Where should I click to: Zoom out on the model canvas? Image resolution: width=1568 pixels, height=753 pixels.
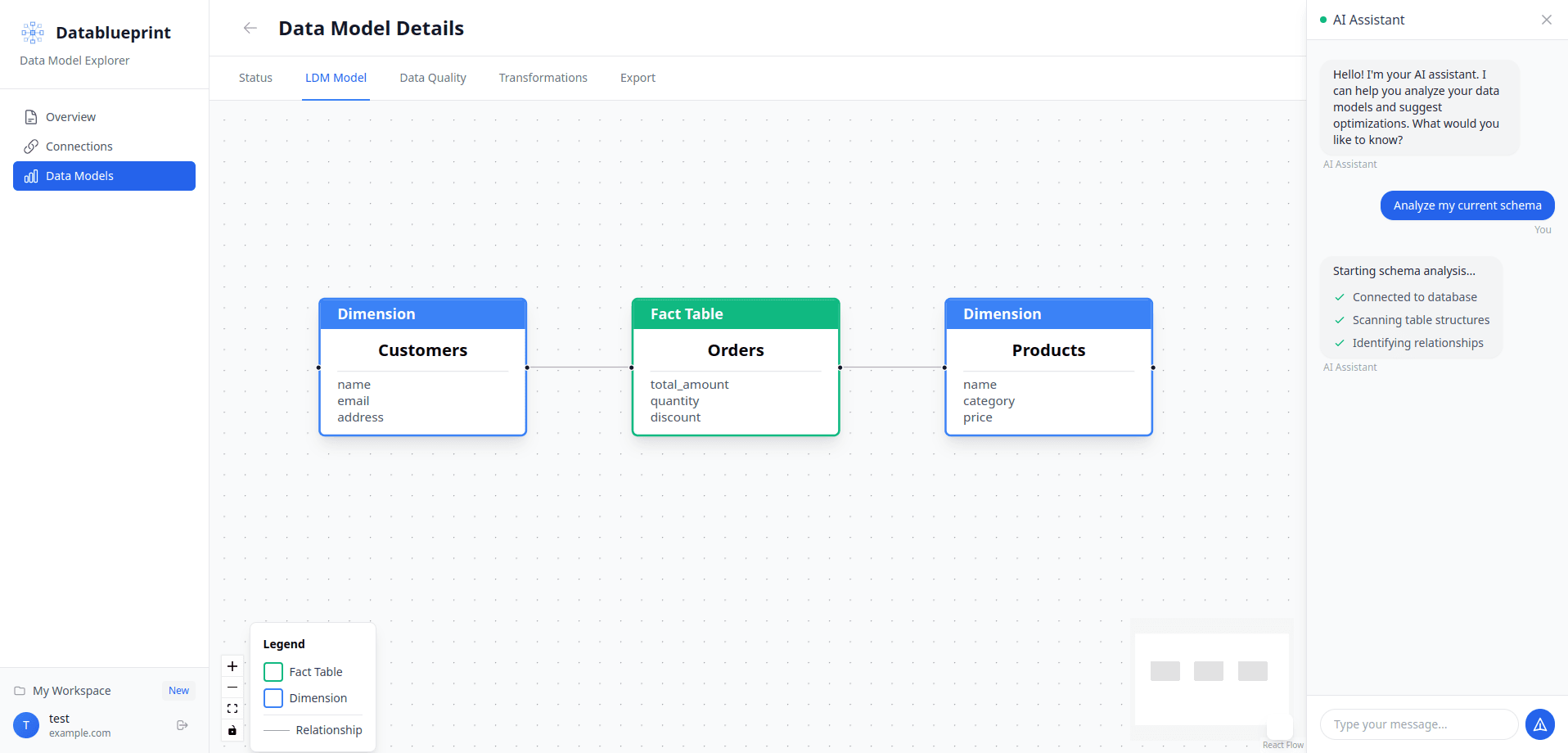(x=232, y=688)
